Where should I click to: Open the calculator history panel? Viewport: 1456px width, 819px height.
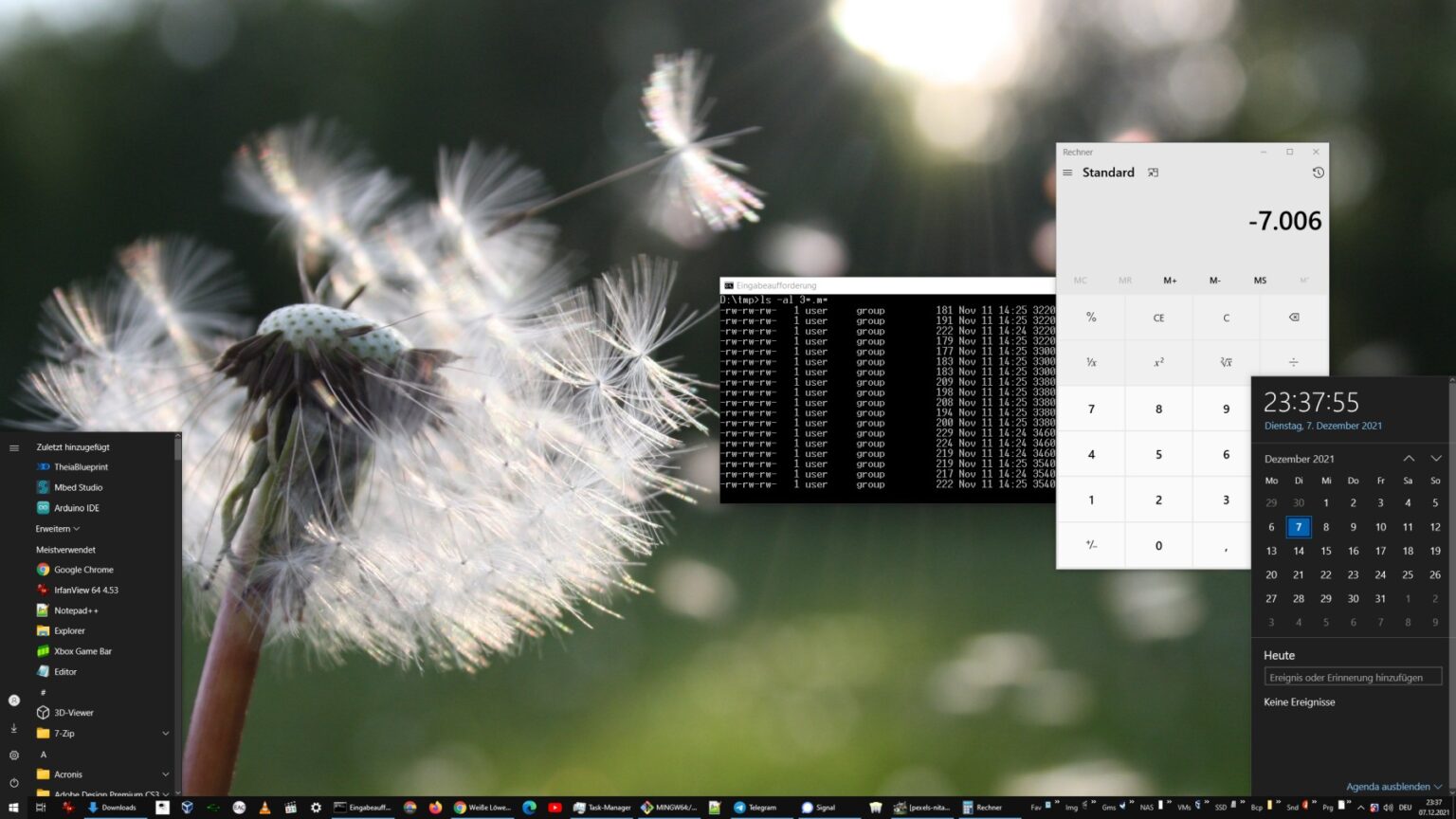(1318, 173)
